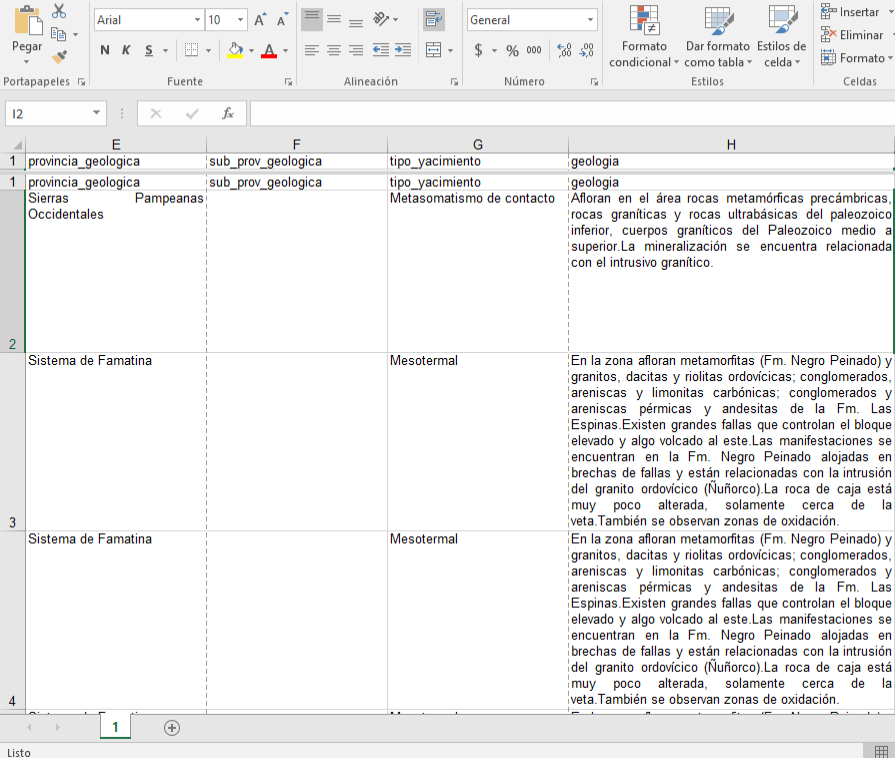Expand the Pegar paste options arrow
Screen dimensions: 895x758
click(x=27, y=62)
